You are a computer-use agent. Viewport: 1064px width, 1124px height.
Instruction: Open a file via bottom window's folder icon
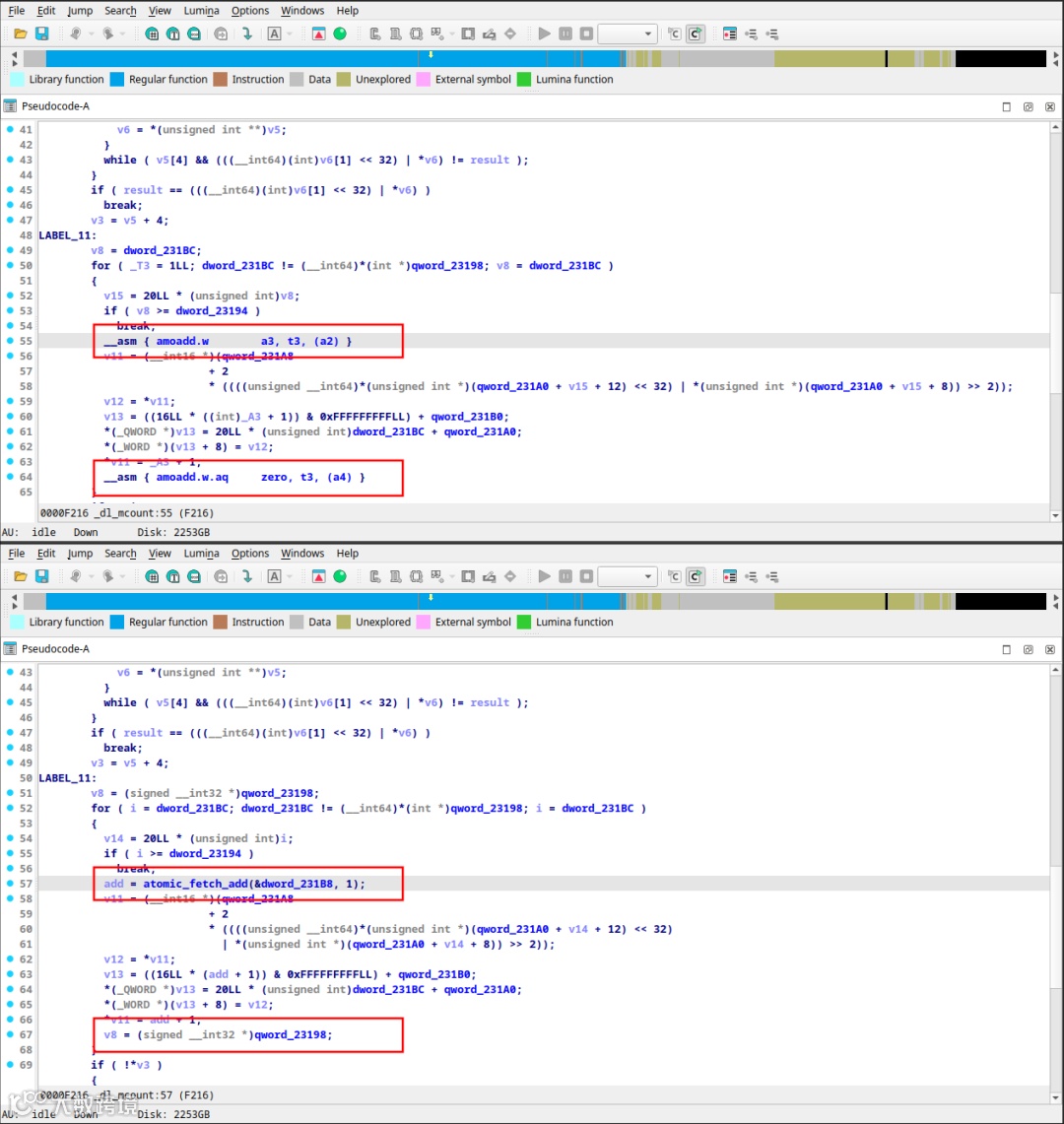point(20,576)
